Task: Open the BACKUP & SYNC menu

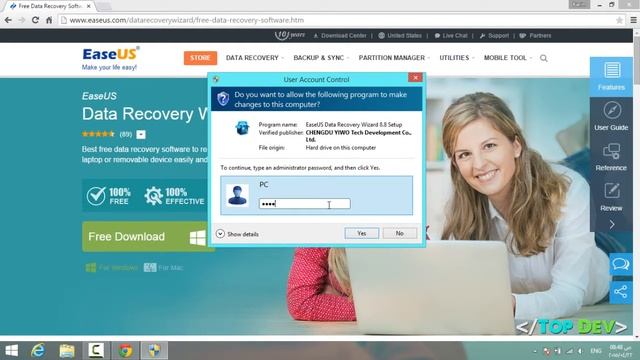Action: [x=321, y=58]
